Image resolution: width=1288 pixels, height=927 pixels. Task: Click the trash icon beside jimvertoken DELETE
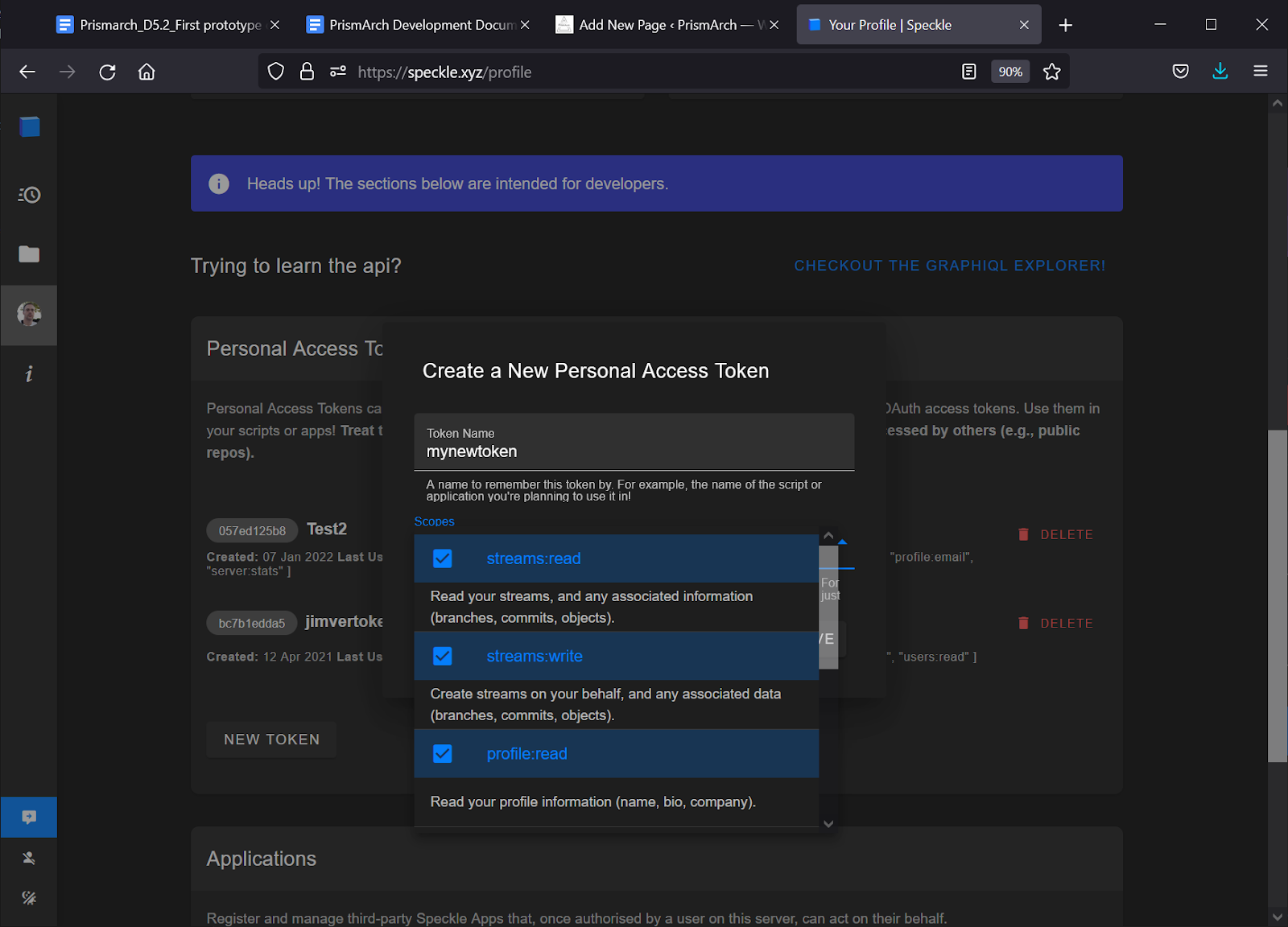click(1023, 623)
